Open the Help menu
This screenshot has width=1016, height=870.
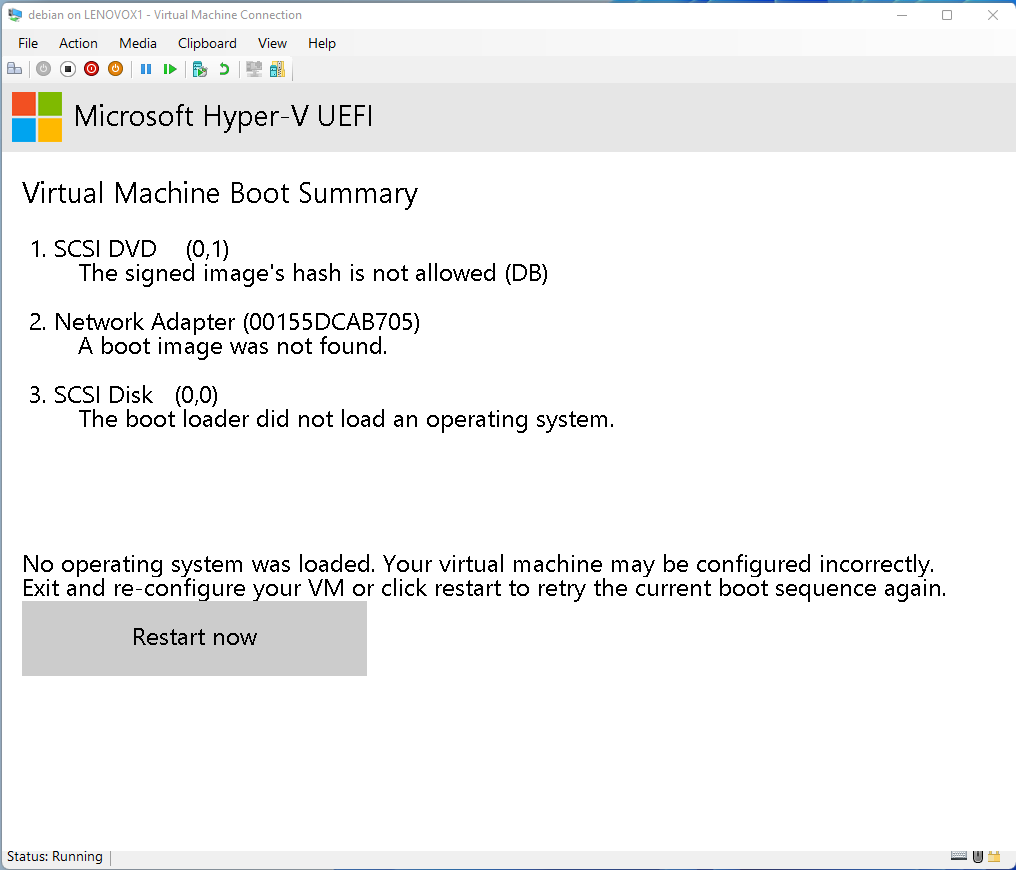point(322,43)
